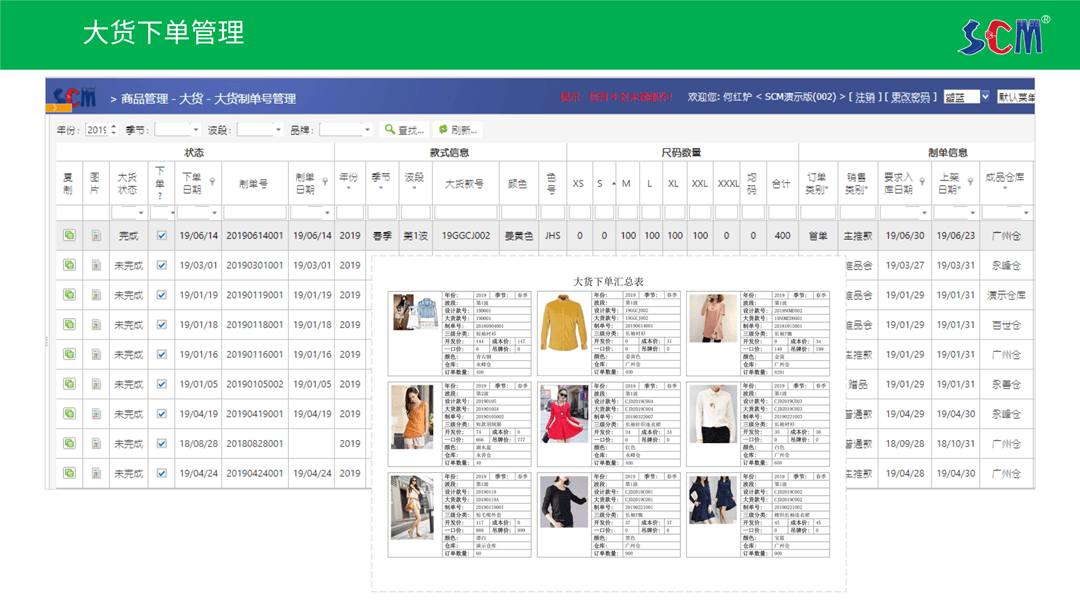
Task: Select the cell 19GGCJ002
Action: [x=466, y=235]
